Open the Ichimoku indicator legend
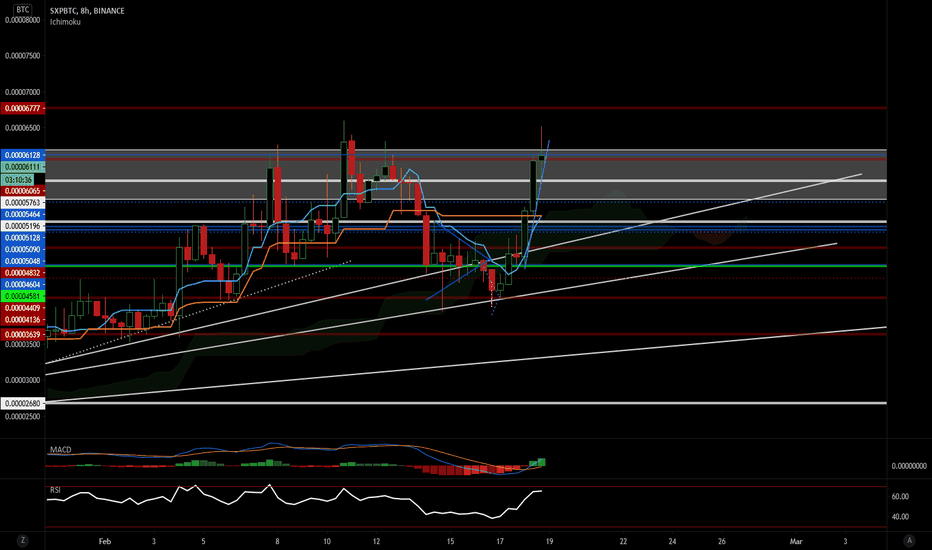Image resolution: width=932 pixels, height=550 pixels. click(65, 22)
